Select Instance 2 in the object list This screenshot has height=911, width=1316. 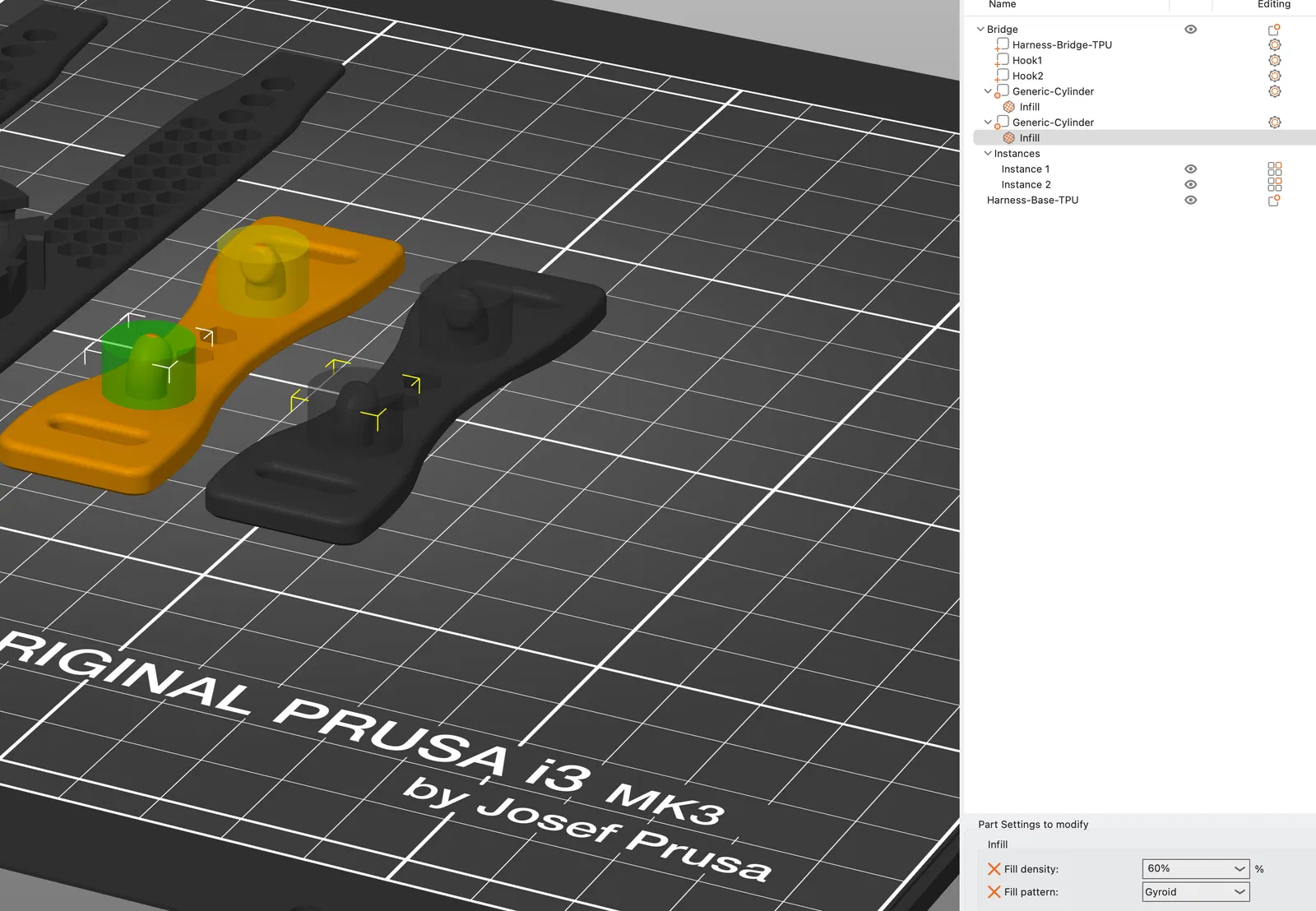click(x=1026, y=184)
